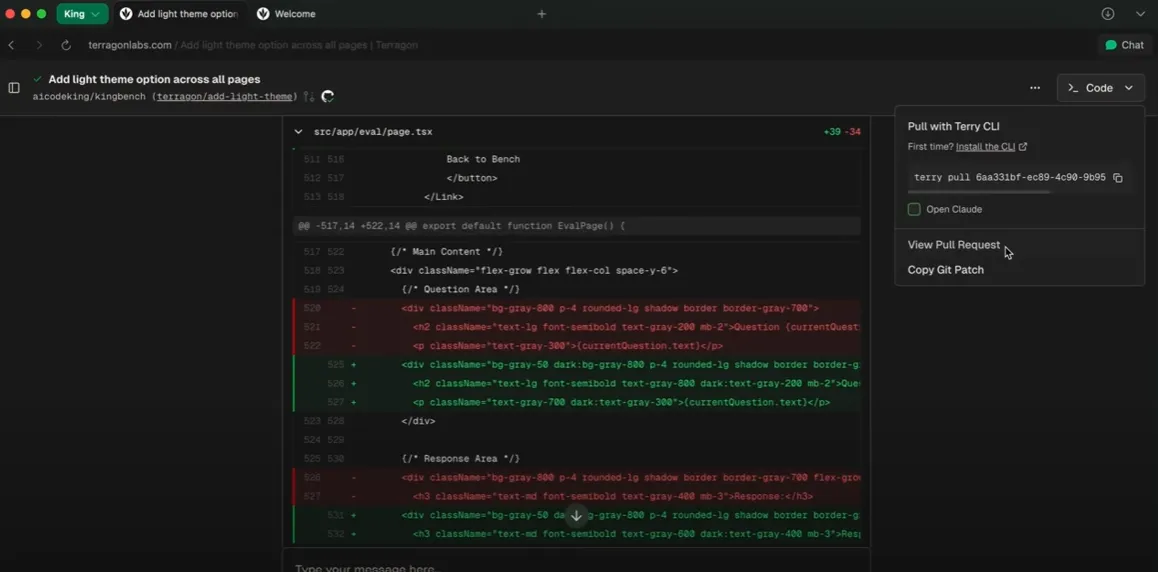The height and width of the screenshot is (572, 1158).
Task: Open the three-dot more options menu
Action: [1035, 88]
